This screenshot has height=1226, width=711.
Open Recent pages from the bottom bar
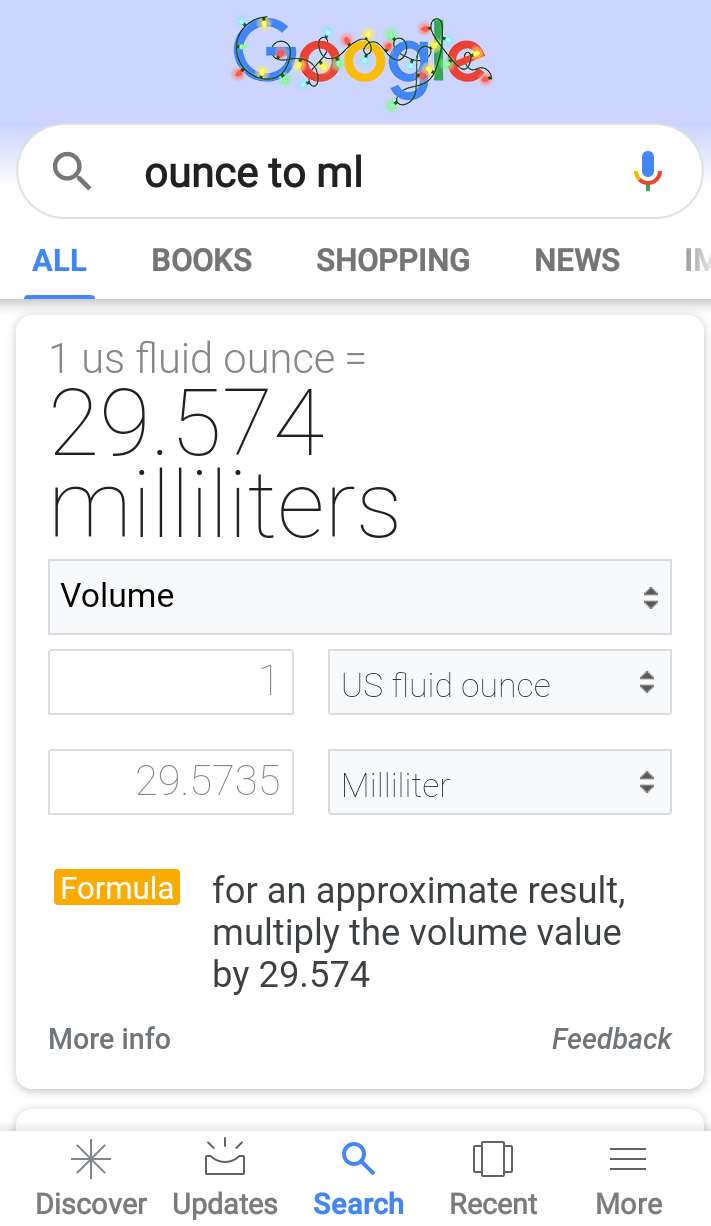tap(493, 1179)
